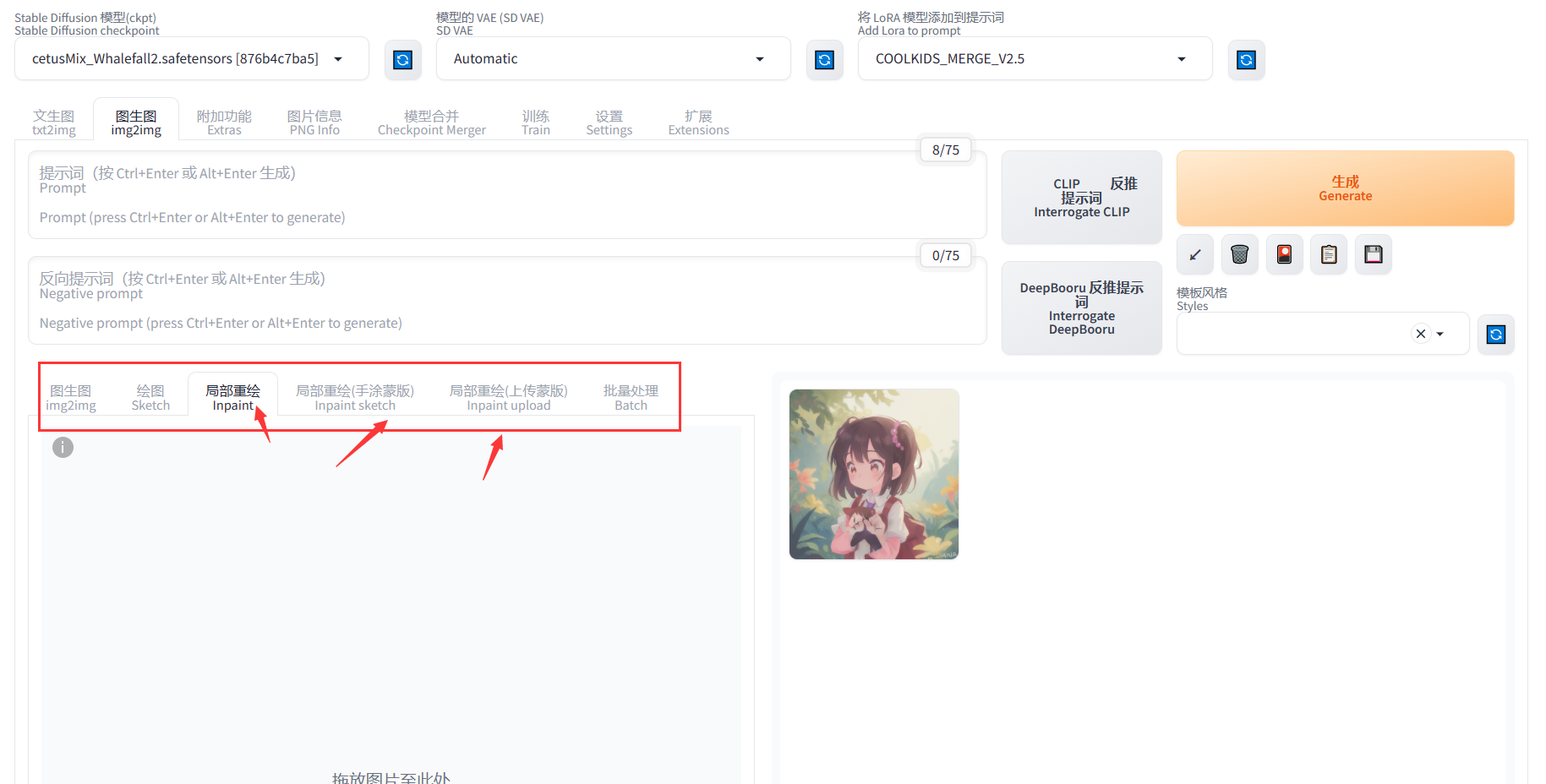Refresh the Styles list
Image resolution: width=1546 pixels, height=784 pixels.
pyautogui.click(x=1496, y=335)
